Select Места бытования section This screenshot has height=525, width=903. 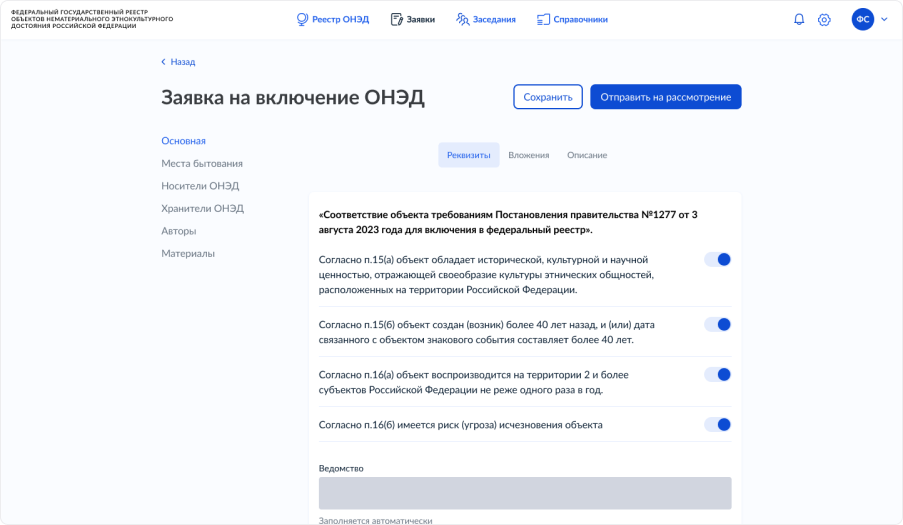pos(202,163)
